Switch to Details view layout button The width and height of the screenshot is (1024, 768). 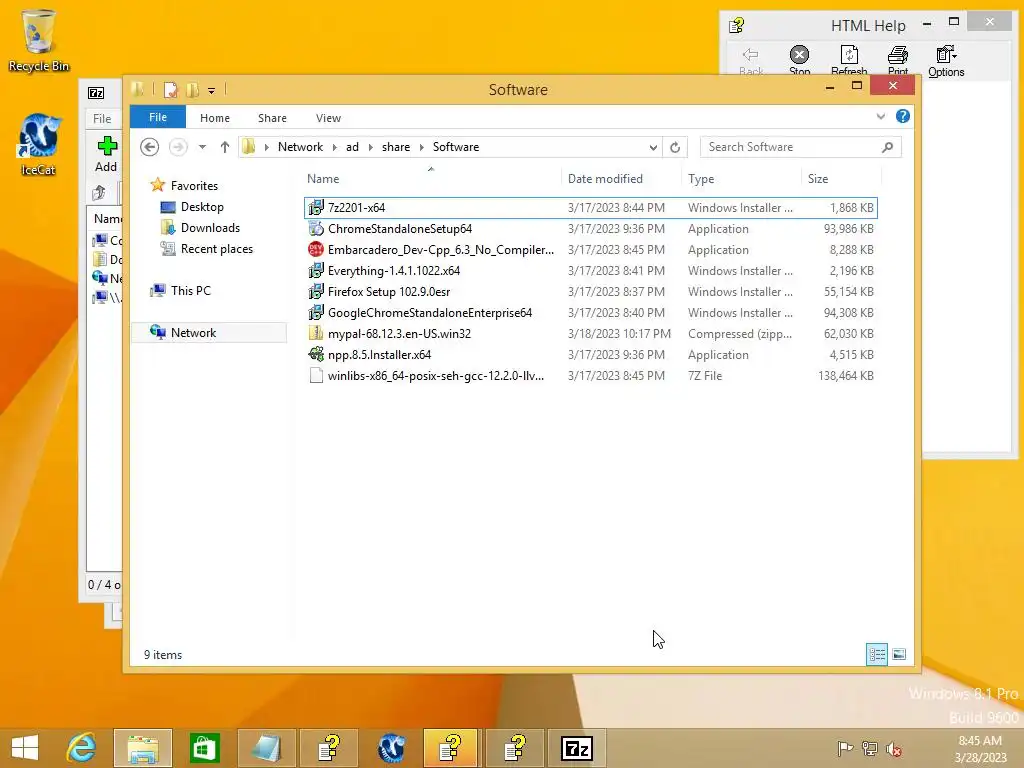(876, 654)
